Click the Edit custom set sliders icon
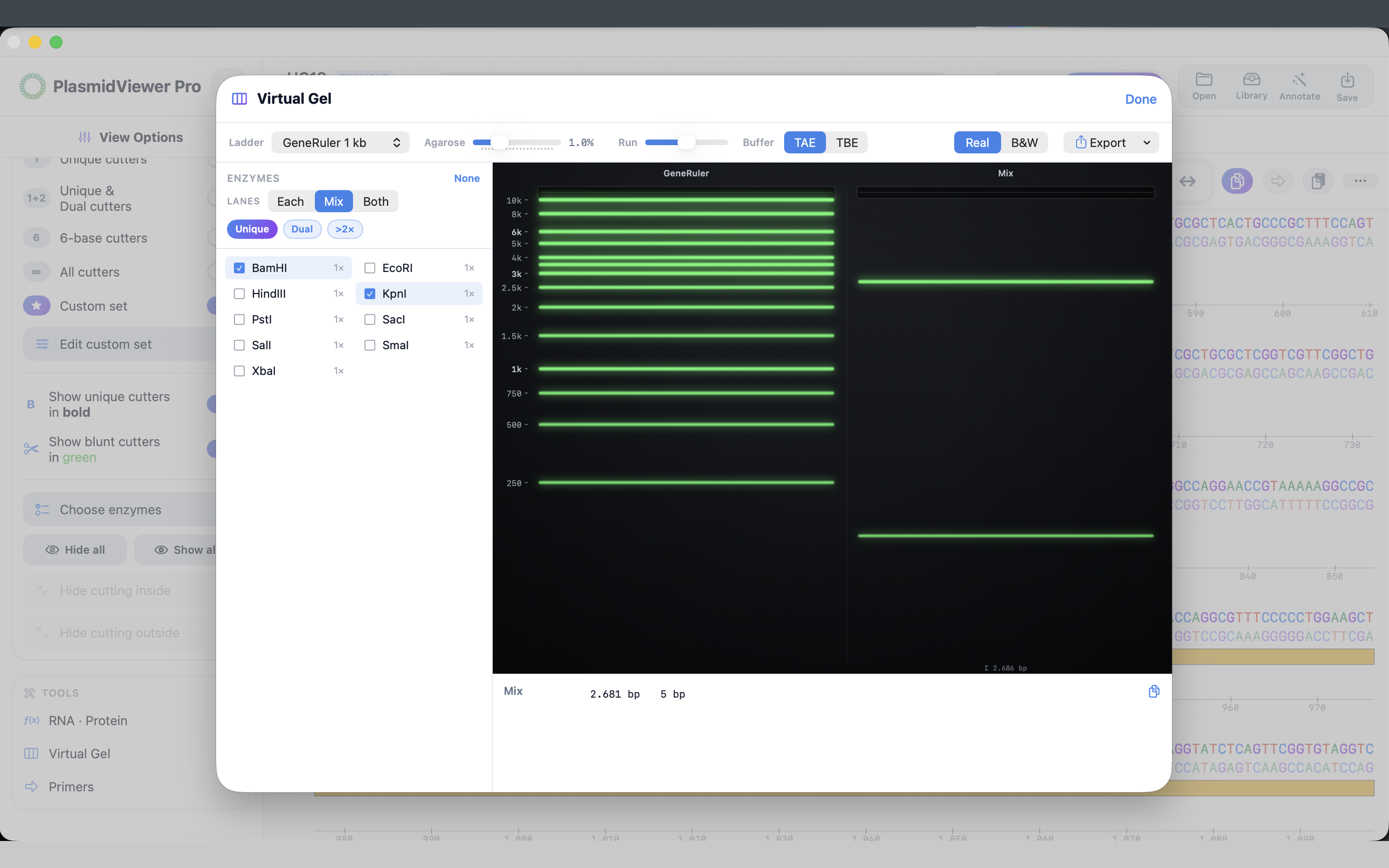The width and height of the screenshot is (1389, 868). (x=42, y=344)
